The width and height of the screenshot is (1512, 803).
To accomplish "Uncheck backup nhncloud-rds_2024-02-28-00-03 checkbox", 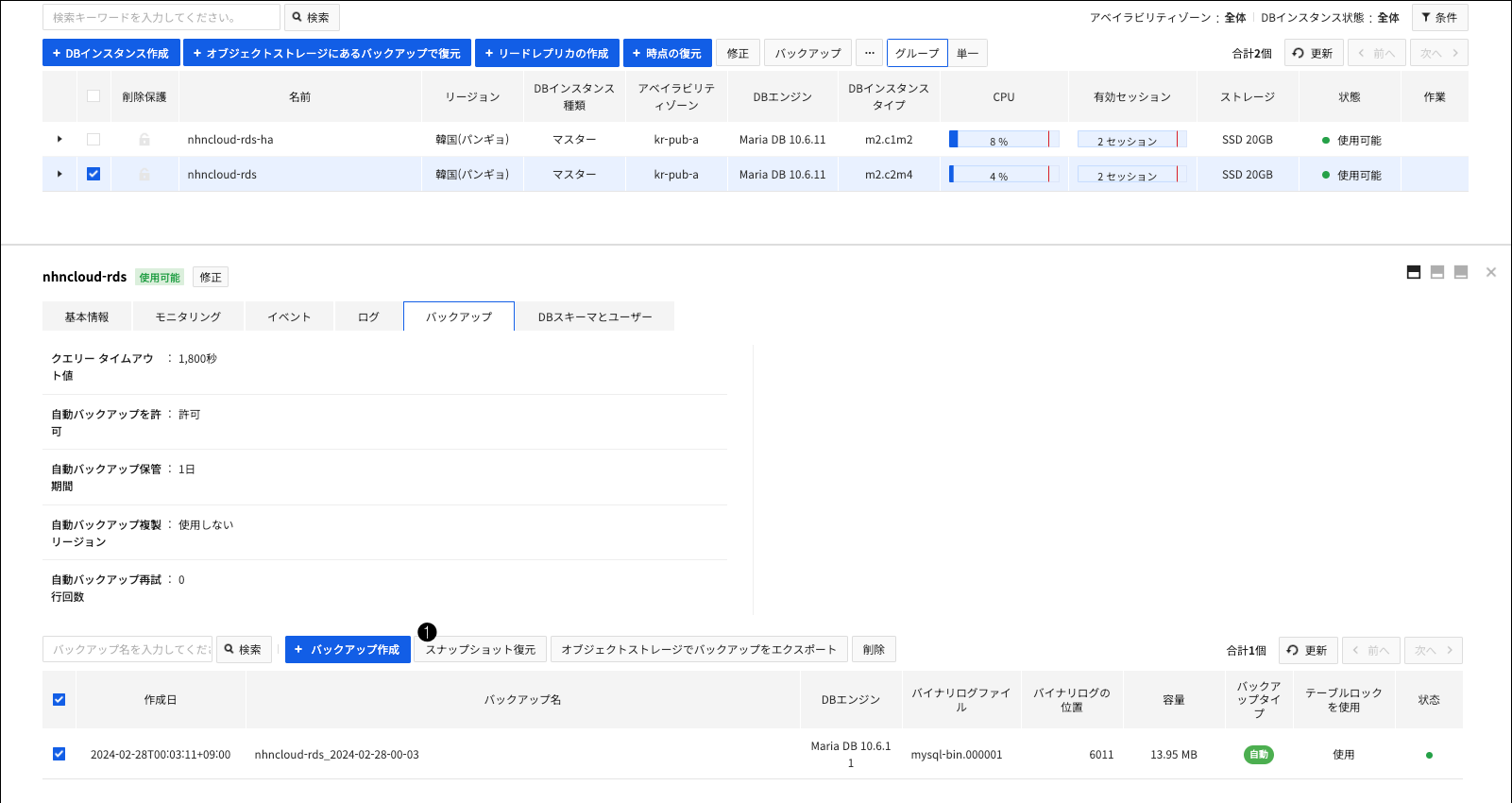I will (x=59, y=754).
